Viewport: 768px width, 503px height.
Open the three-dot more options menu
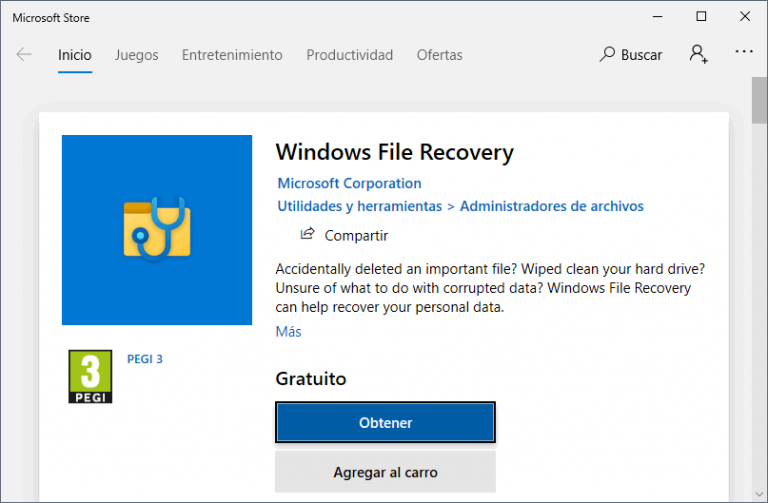(x=743, y=54)
